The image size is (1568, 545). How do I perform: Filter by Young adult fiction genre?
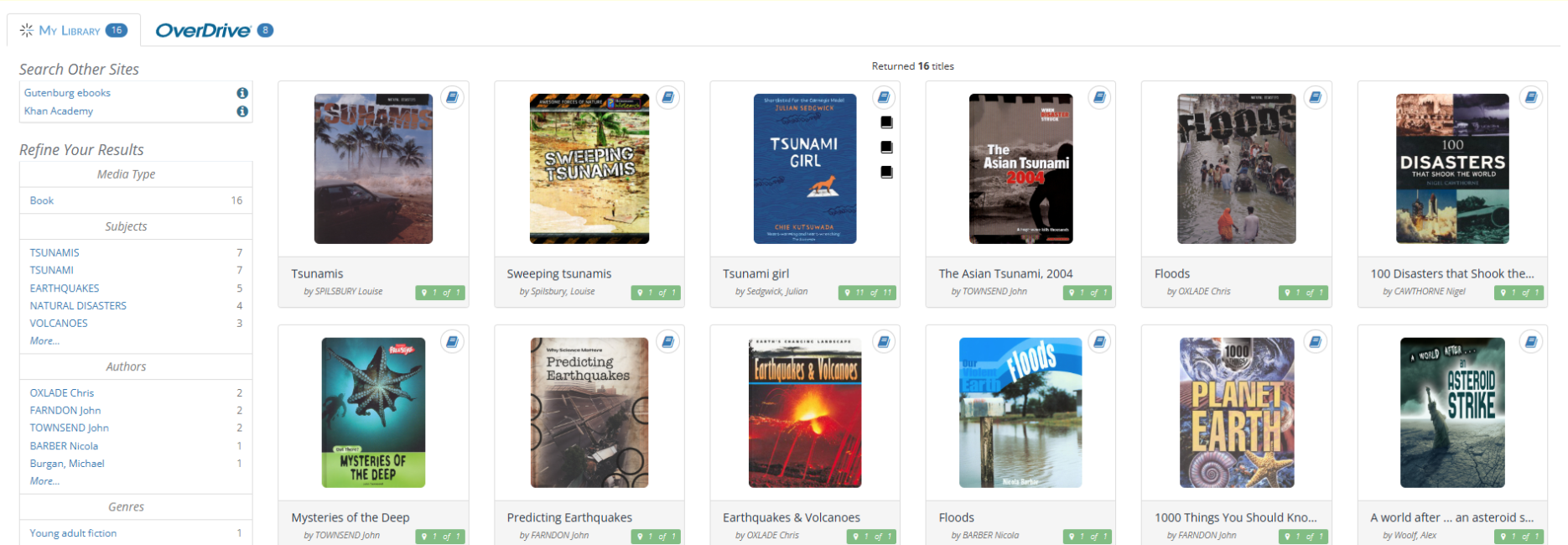73,533
